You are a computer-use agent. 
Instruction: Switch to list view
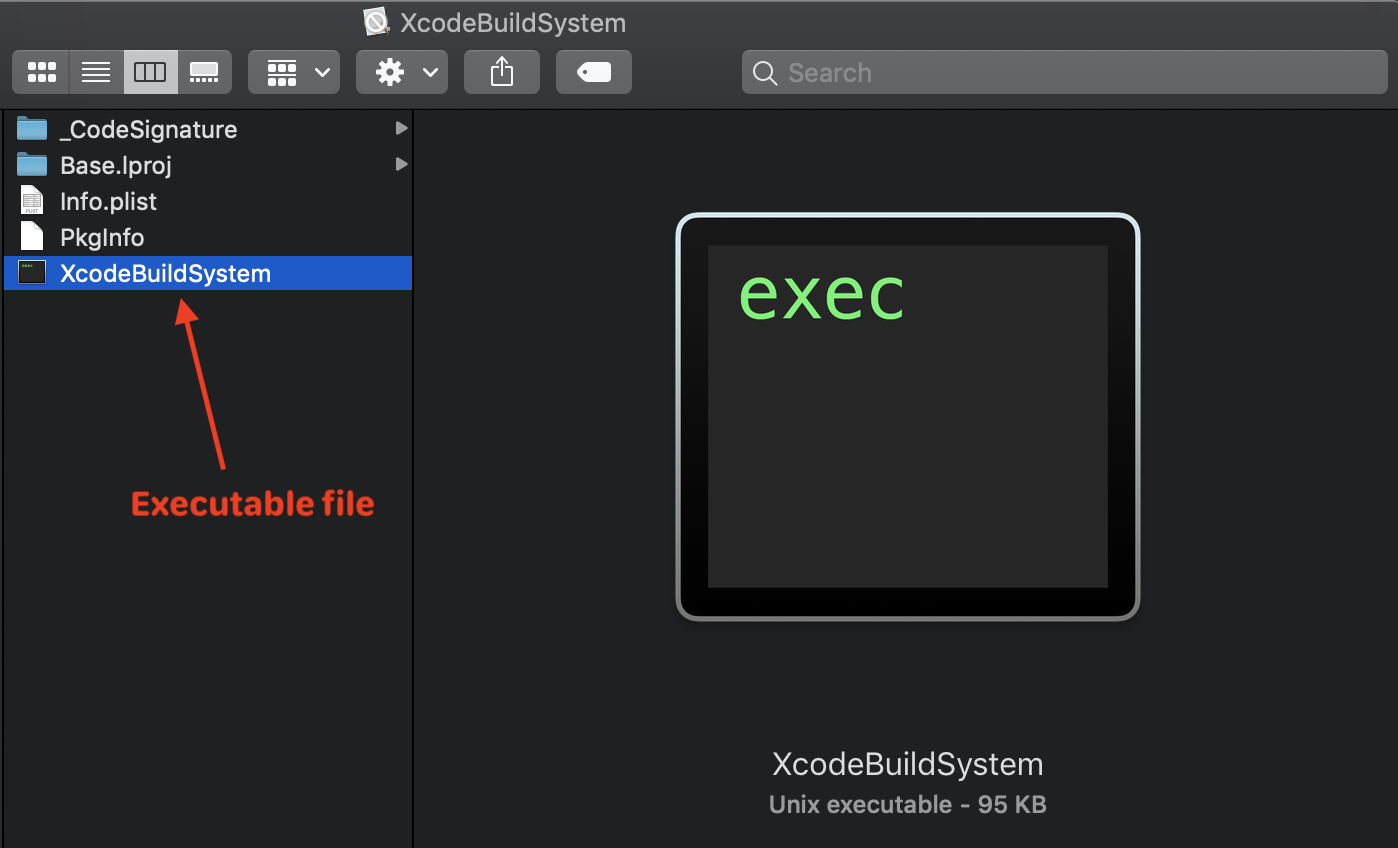[x=96, y=72]
